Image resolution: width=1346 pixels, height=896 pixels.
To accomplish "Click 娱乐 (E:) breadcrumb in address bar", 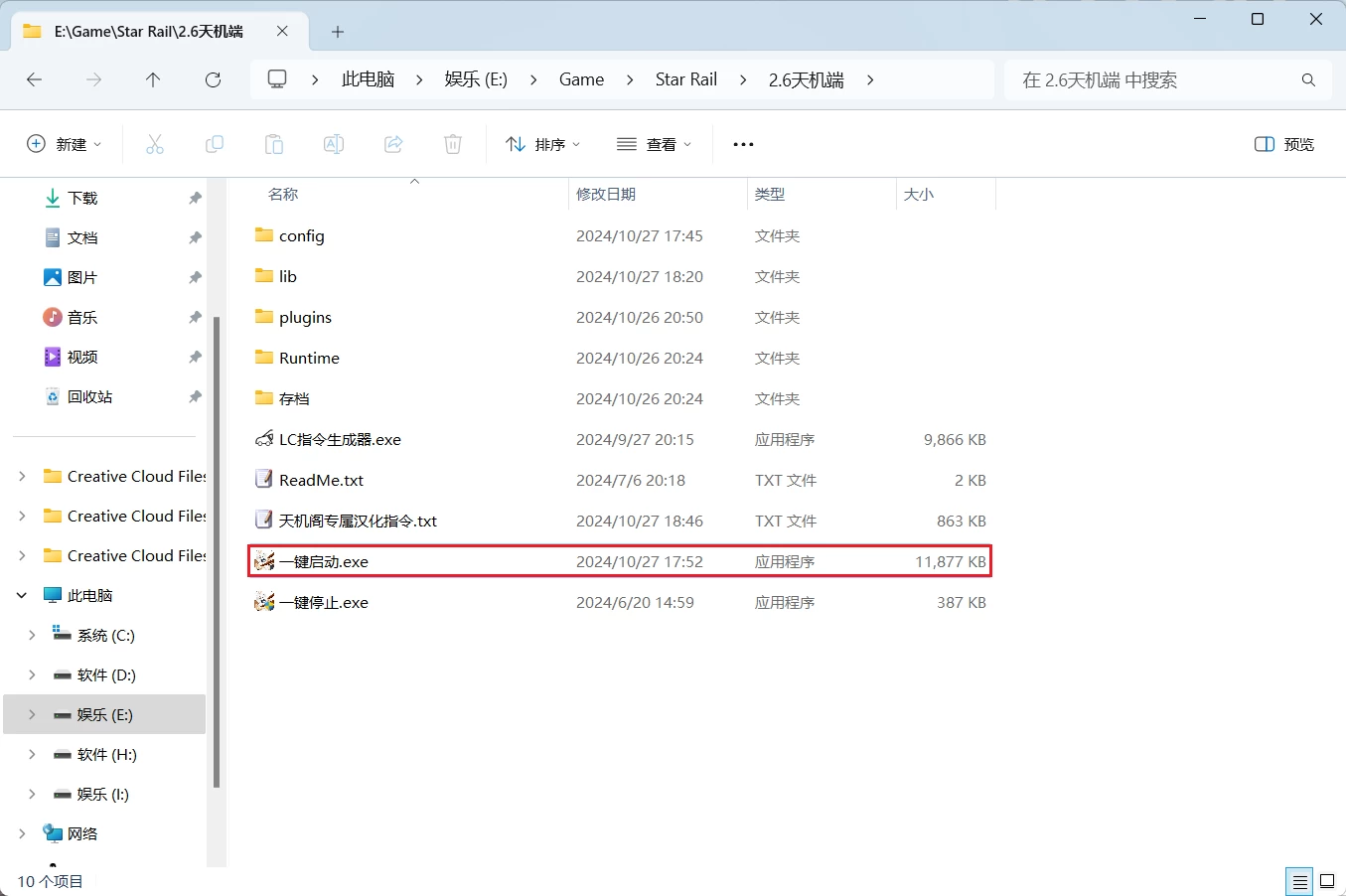I will coord(476,79).
